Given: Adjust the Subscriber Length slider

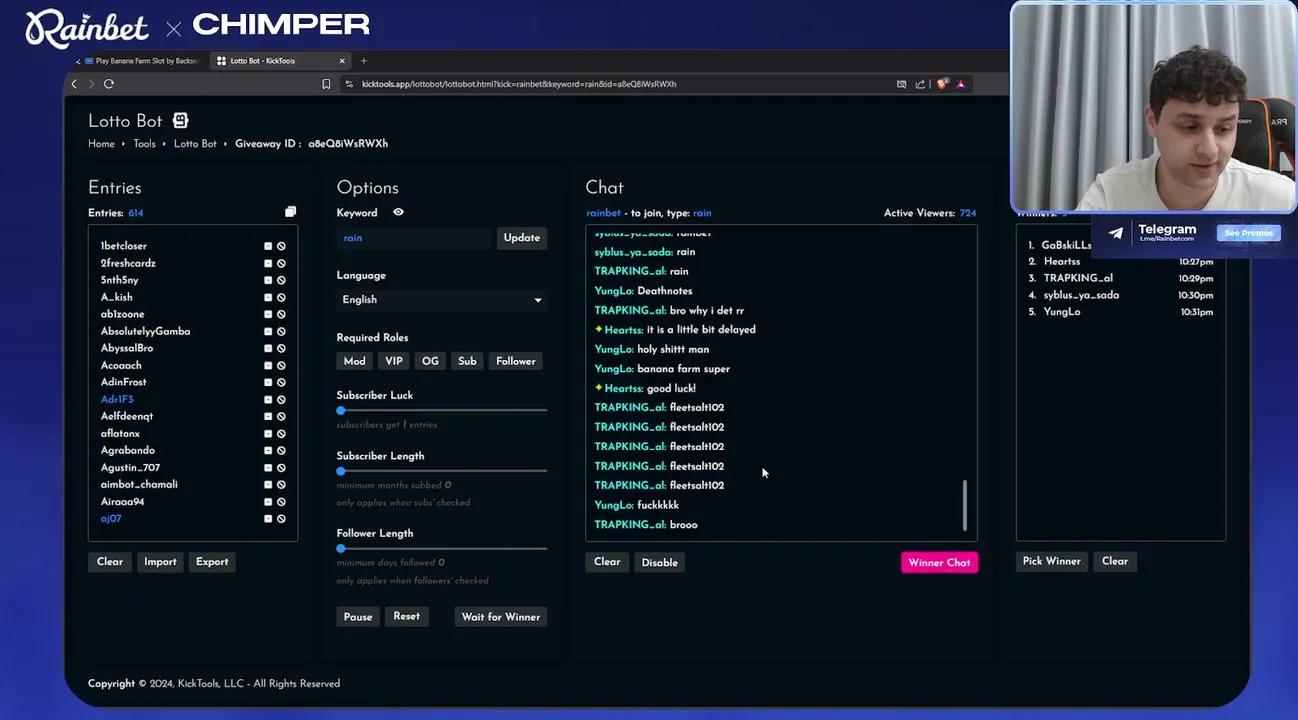Looking at the screenshot, I should (442, 471).
